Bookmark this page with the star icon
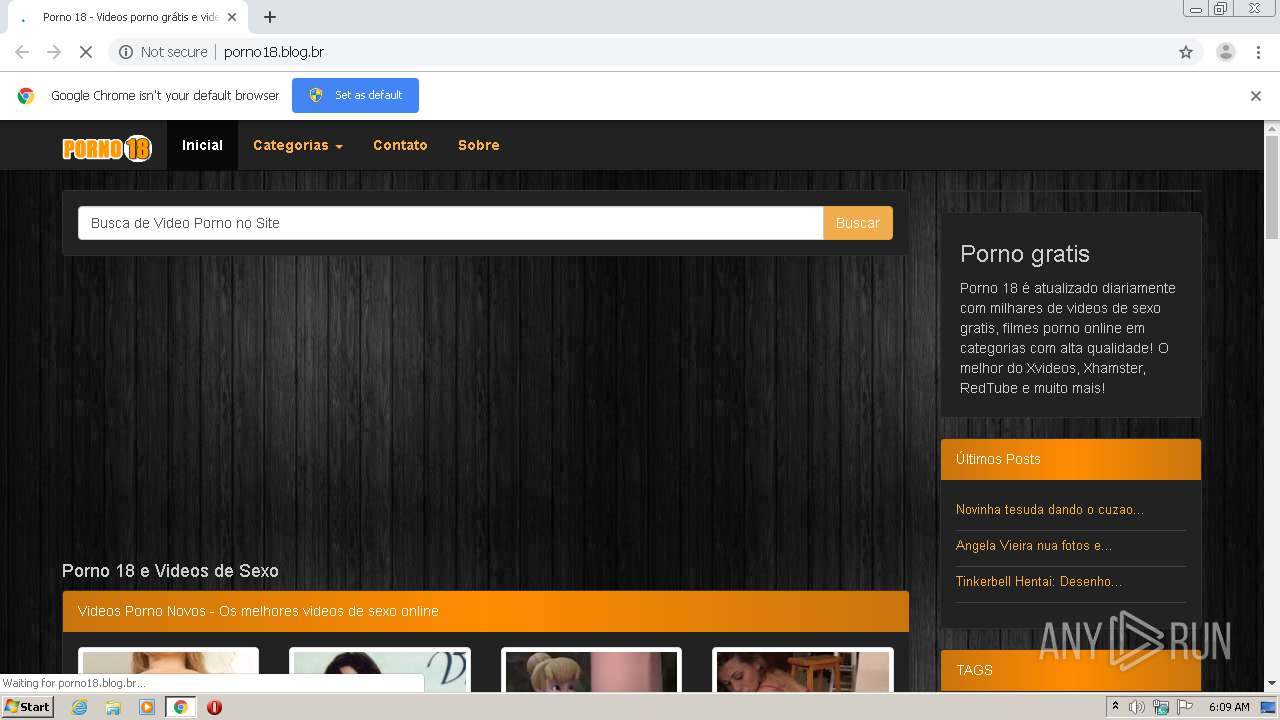This screenshot has height=720, width=1280. click(1186, 52)
